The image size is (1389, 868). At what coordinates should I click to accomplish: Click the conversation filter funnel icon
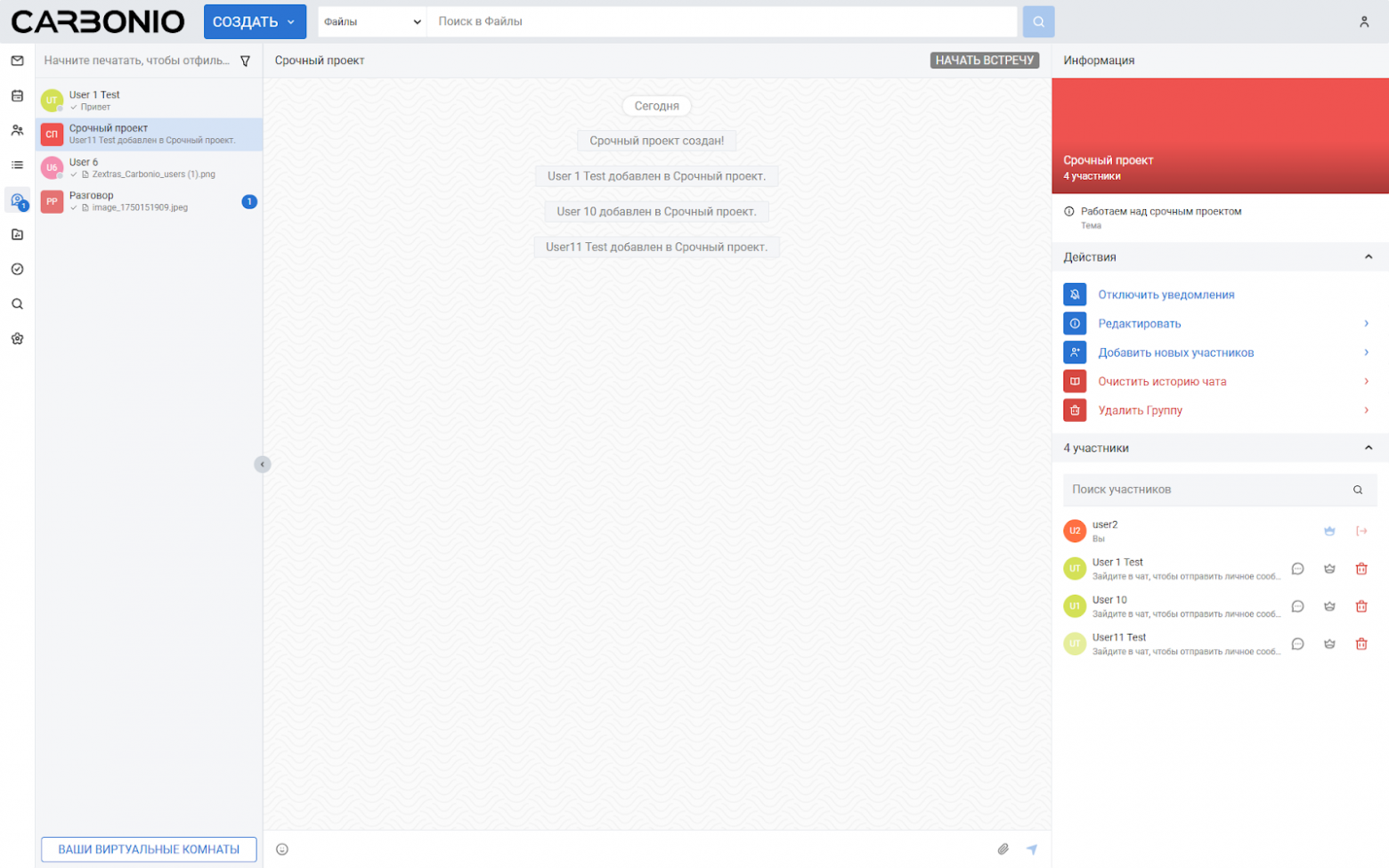(245, 61)
